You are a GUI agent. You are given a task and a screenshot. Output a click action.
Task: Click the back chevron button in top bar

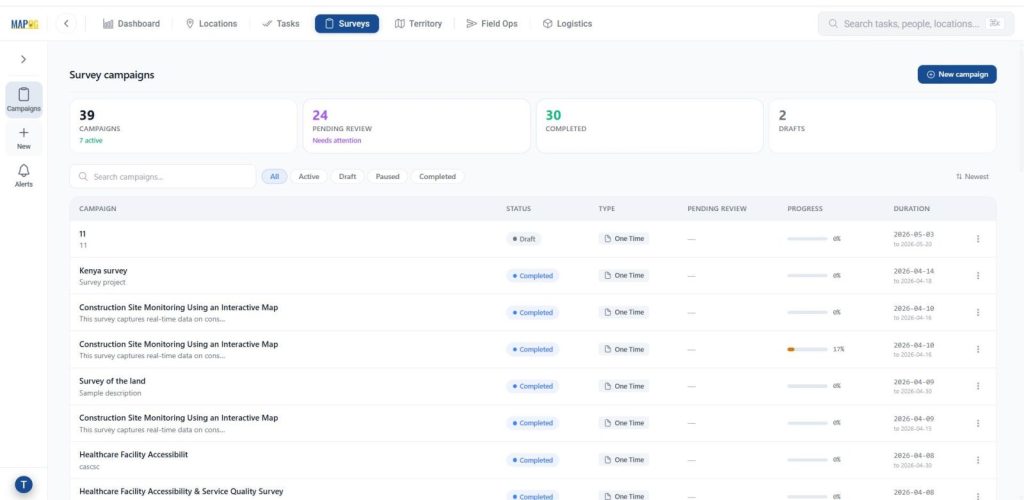click(66, 24)
